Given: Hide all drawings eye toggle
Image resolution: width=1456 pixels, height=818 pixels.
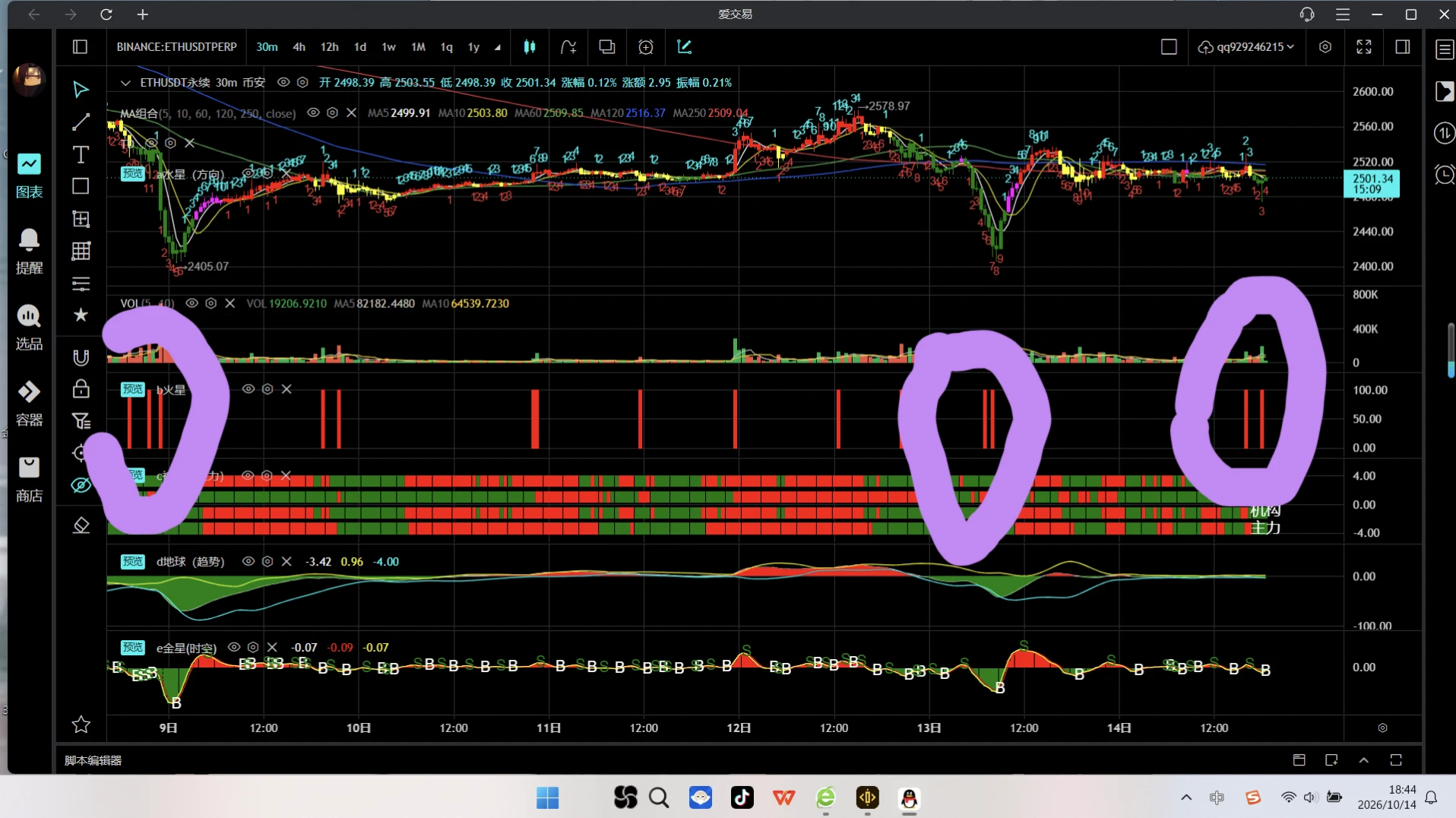Looking at the screenshot, I should click(81, 485).
